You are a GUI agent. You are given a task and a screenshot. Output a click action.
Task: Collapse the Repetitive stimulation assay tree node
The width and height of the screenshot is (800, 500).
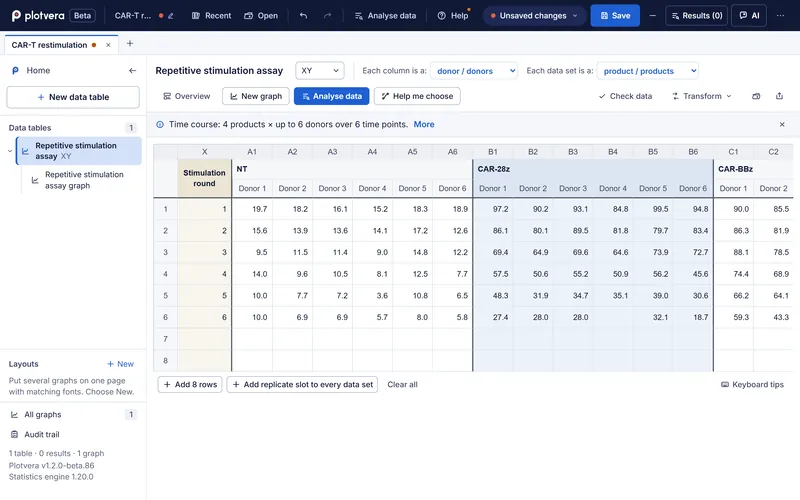point(10,151)
